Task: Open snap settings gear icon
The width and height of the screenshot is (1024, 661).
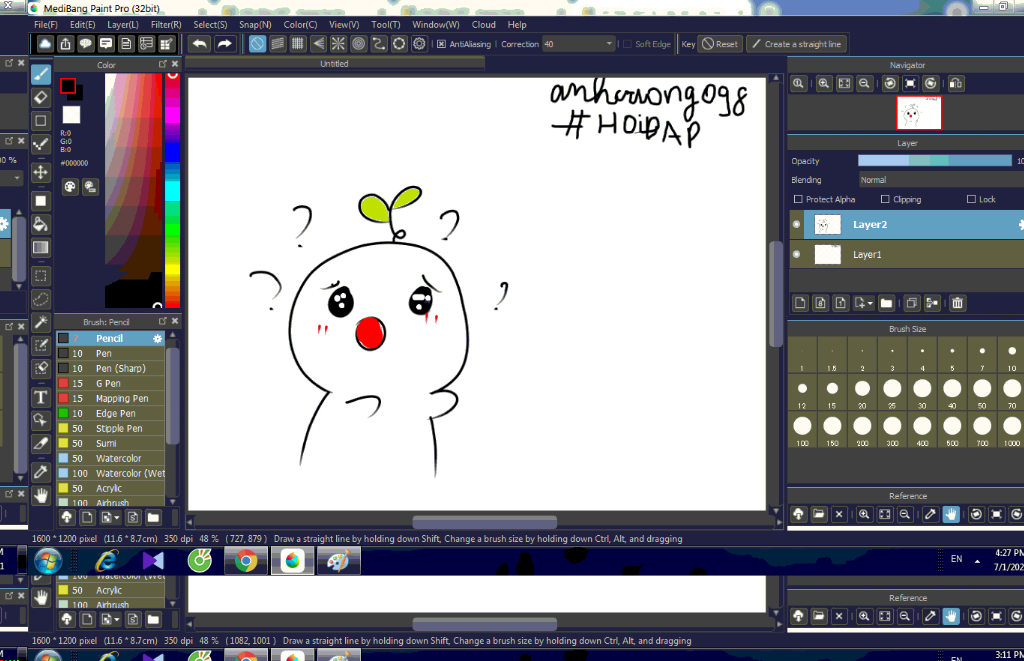Action: [x=419, y=44]
